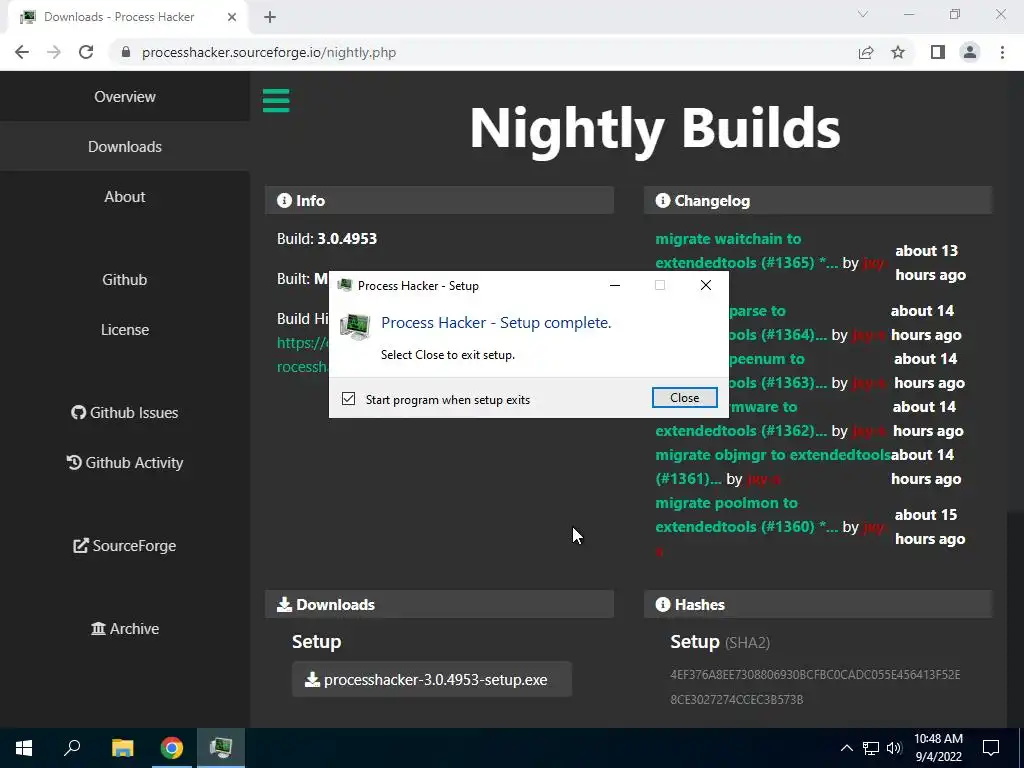The height and width of the screenshot is (768, 1024).
Task: Click the Downloads section header
Action: pos(439,605)
